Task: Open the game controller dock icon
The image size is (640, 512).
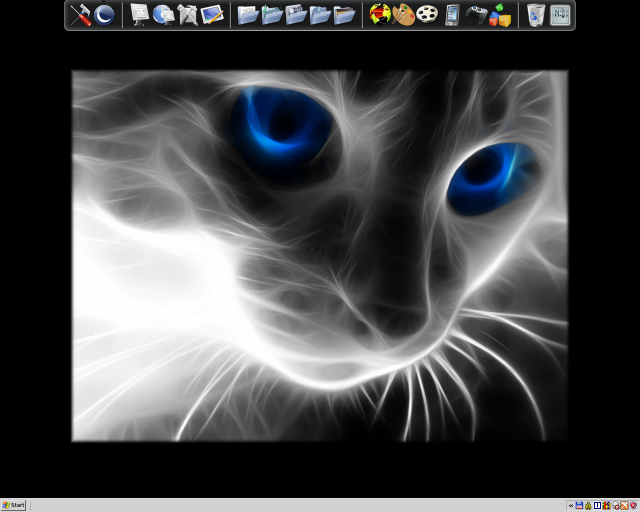Action: click(x=476, y=15)
